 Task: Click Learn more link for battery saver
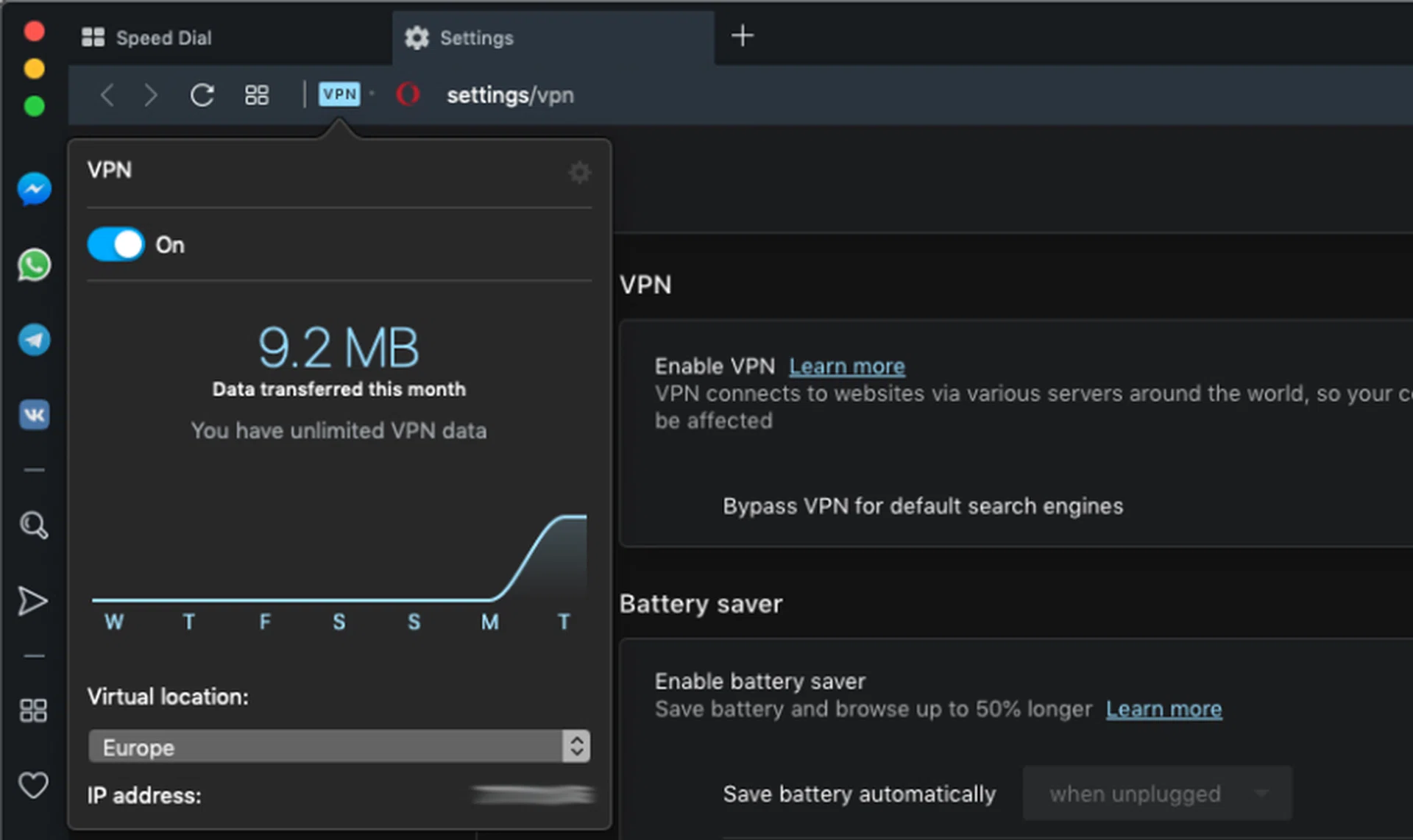[x=1164, y=709]
